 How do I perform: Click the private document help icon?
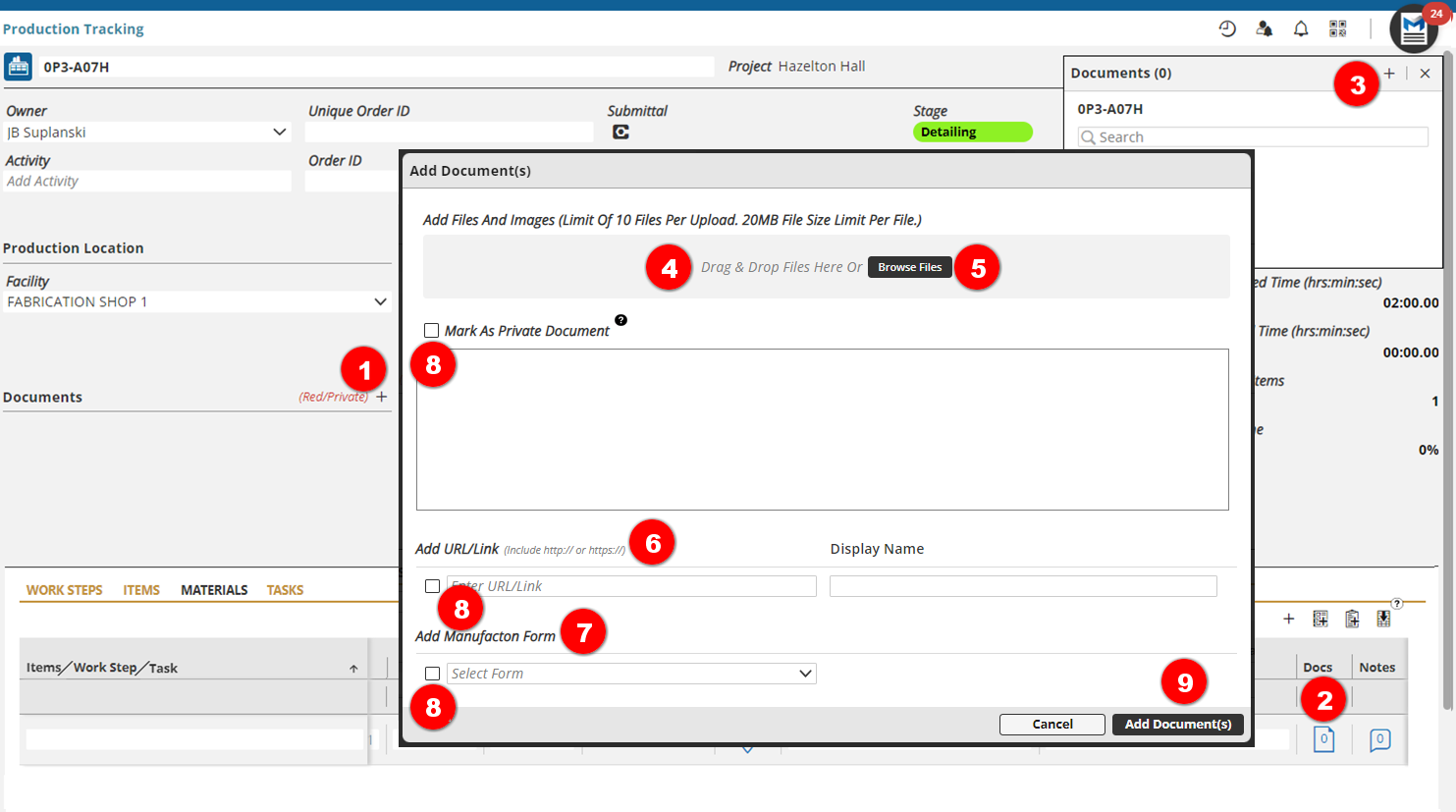pos(620,320)
